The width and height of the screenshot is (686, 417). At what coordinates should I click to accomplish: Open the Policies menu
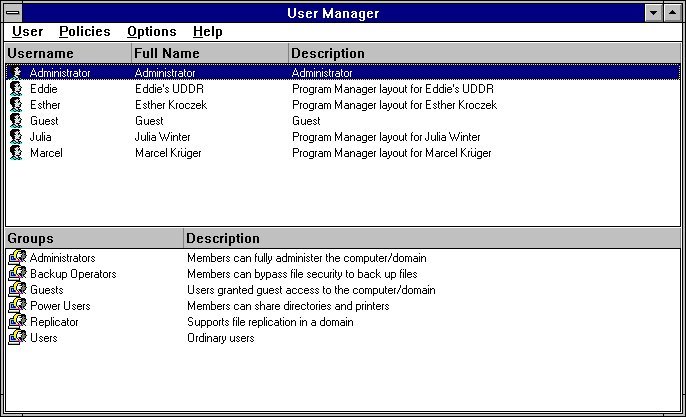point(84,32)
